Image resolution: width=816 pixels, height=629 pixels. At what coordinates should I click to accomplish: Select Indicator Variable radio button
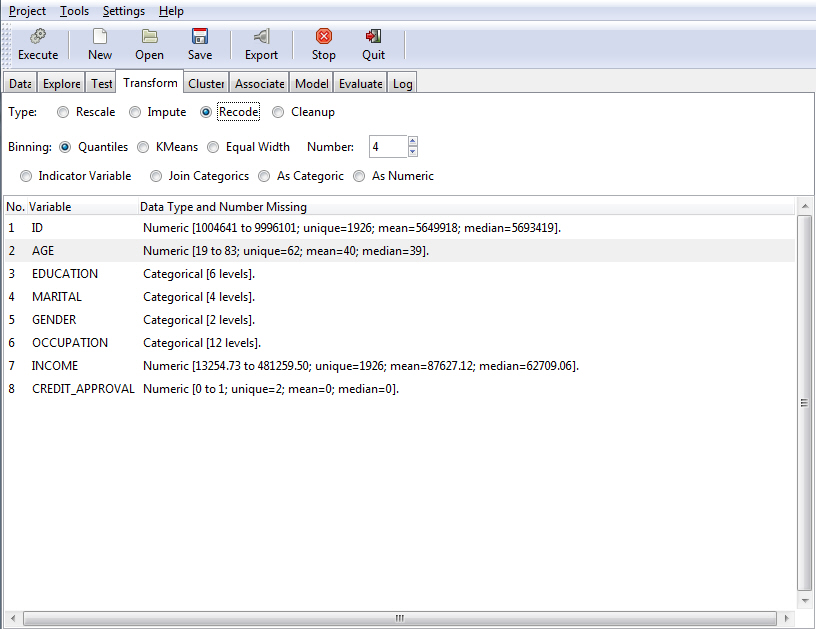tap(26, 176)
